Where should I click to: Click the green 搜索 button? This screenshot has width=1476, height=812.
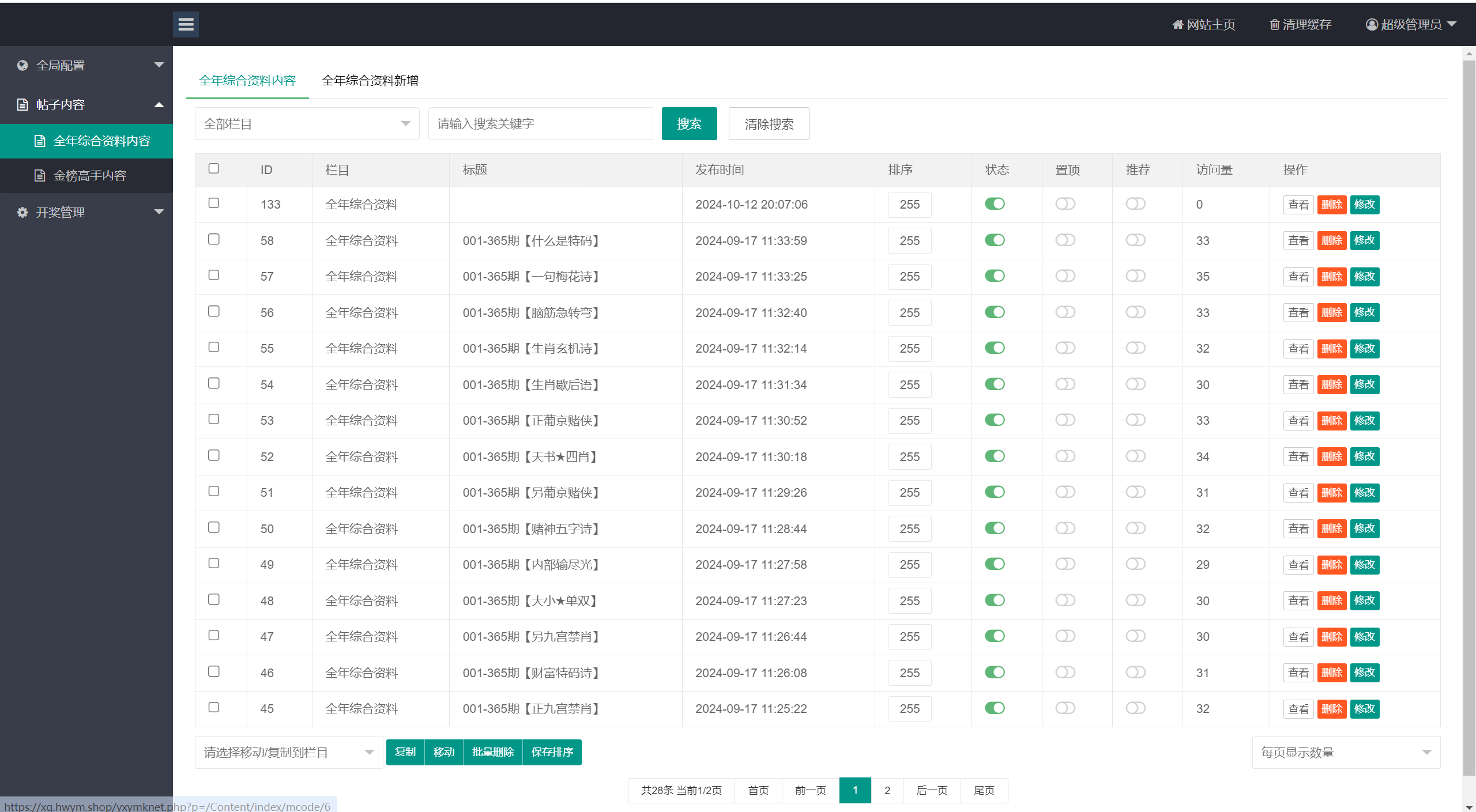pos(689,124)
